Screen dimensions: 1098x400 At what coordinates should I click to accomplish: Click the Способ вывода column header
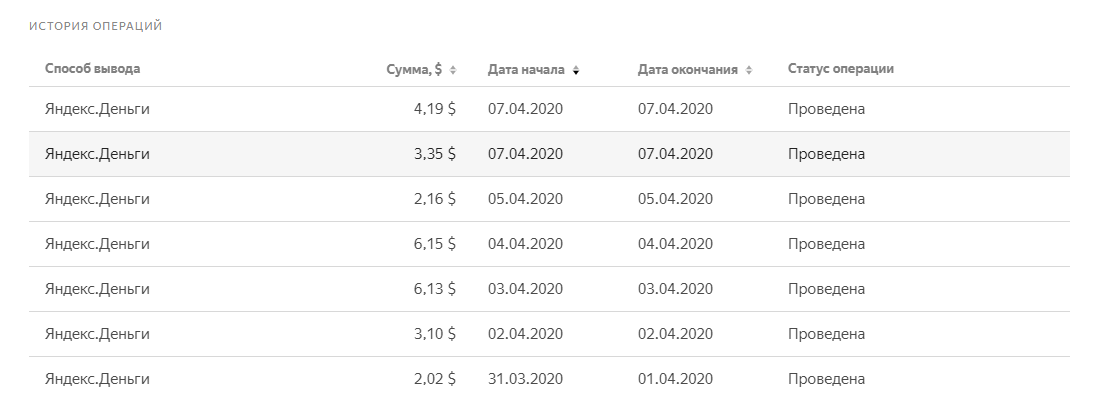click(x=92, y=69)
